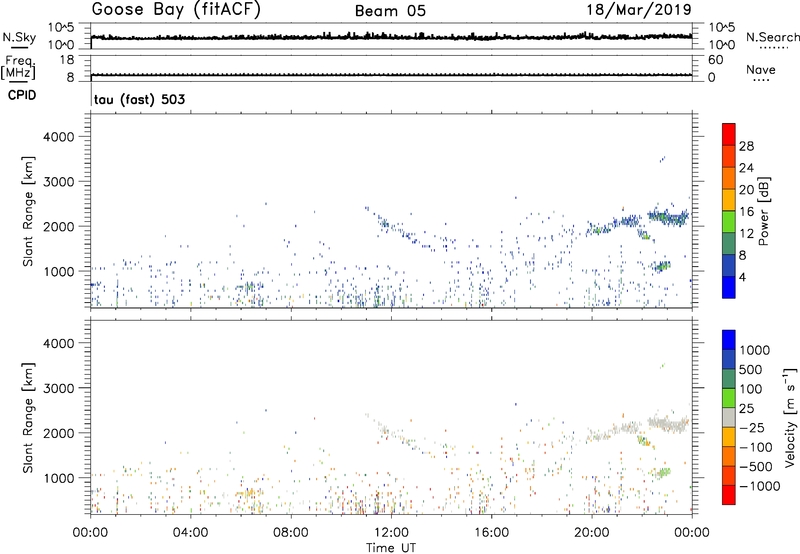
Task: Click the 'N.Search' legend label
Action: click(x=772, y=37)
